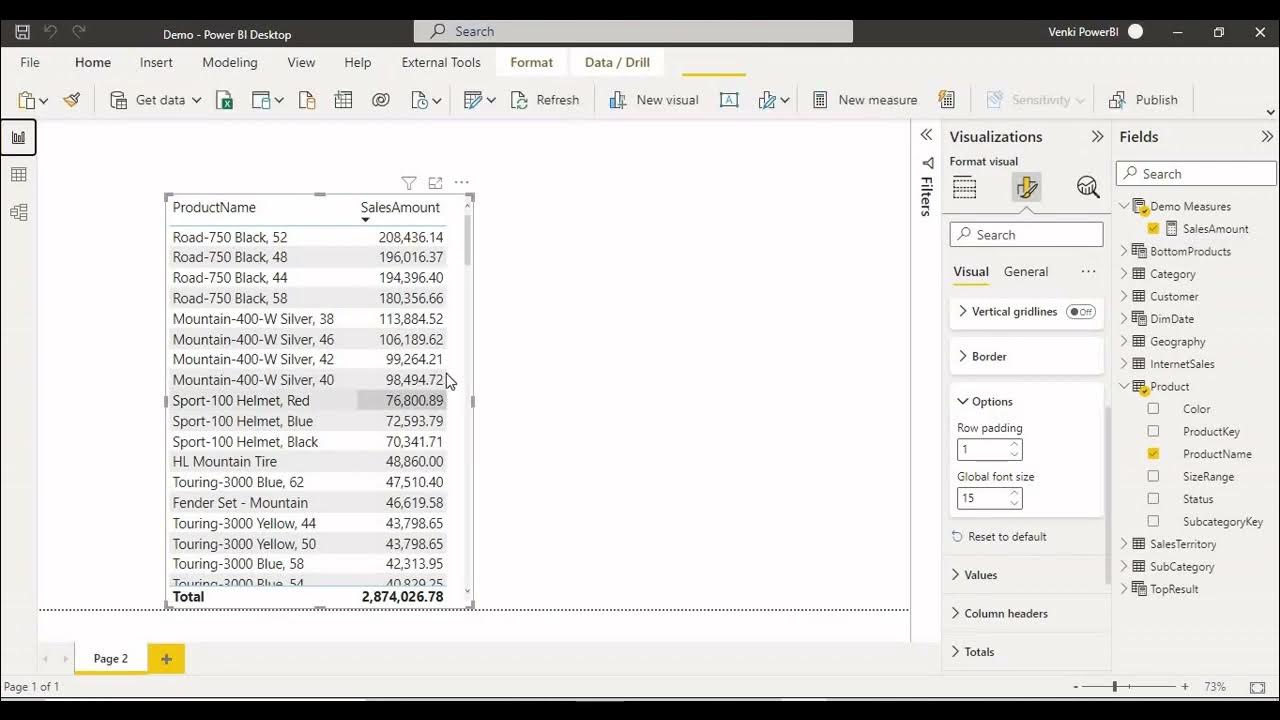Click the Enter data table icon
This screenshot has height=720, width=1280.
coord(343,100)
